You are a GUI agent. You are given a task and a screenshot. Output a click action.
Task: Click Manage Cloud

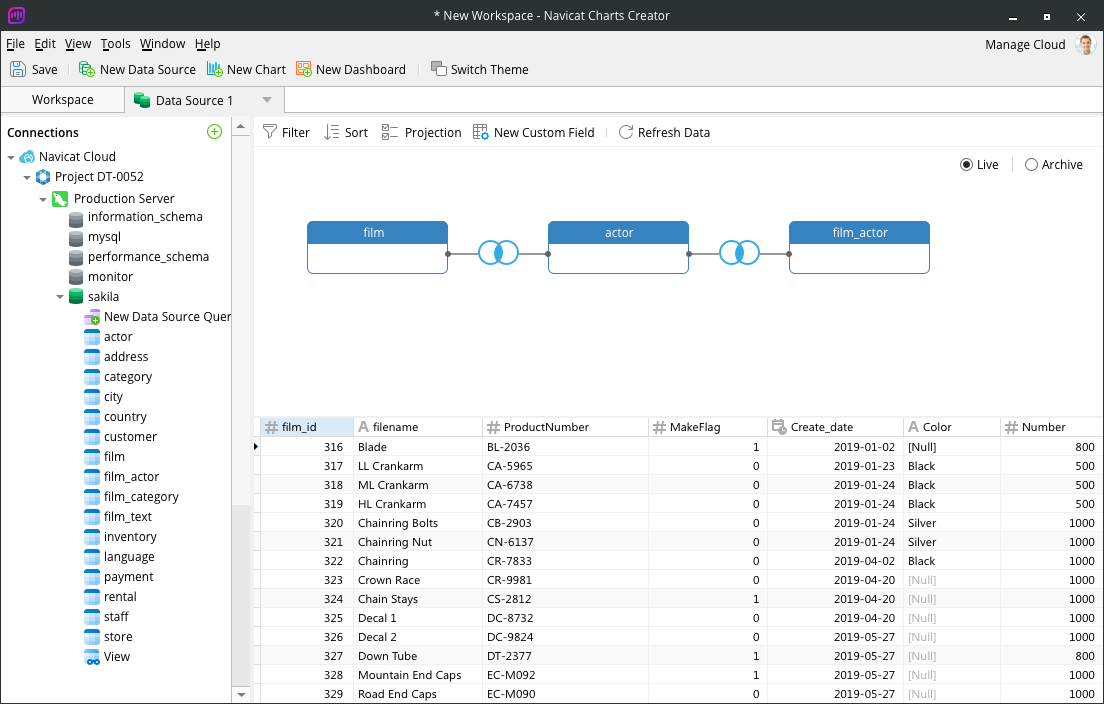pyautogui.click(x=1025, y=44)
